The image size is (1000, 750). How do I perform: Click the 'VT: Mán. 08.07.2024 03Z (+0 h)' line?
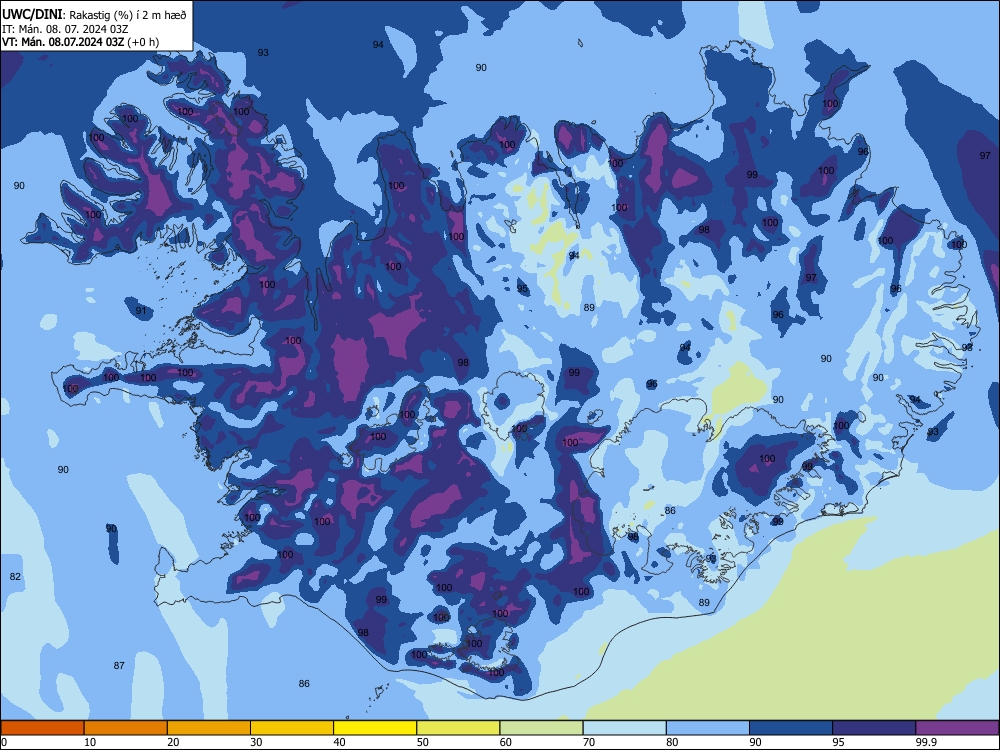click(80, 42)
